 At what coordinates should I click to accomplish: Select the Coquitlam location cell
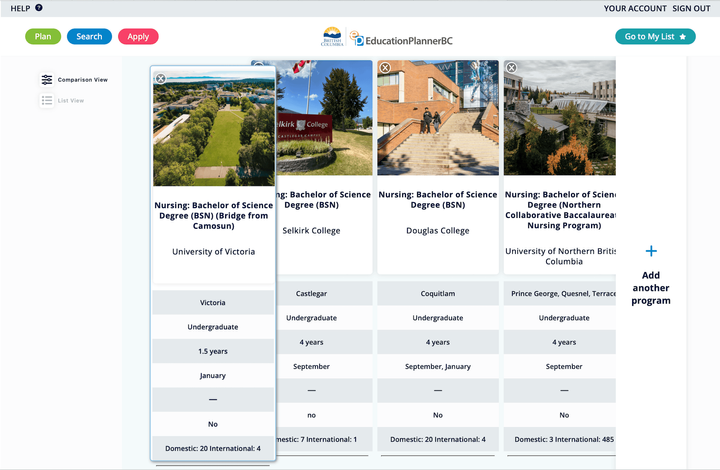[x=438, y=293]
